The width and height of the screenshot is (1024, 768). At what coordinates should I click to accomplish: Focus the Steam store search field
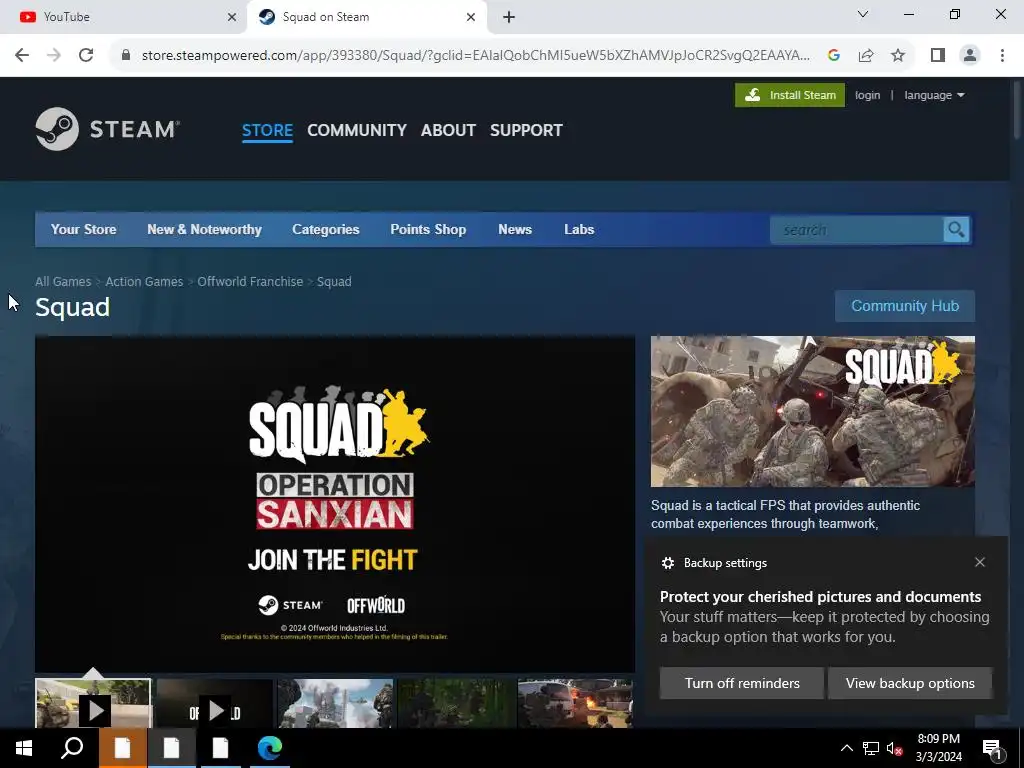click(857, 230)
